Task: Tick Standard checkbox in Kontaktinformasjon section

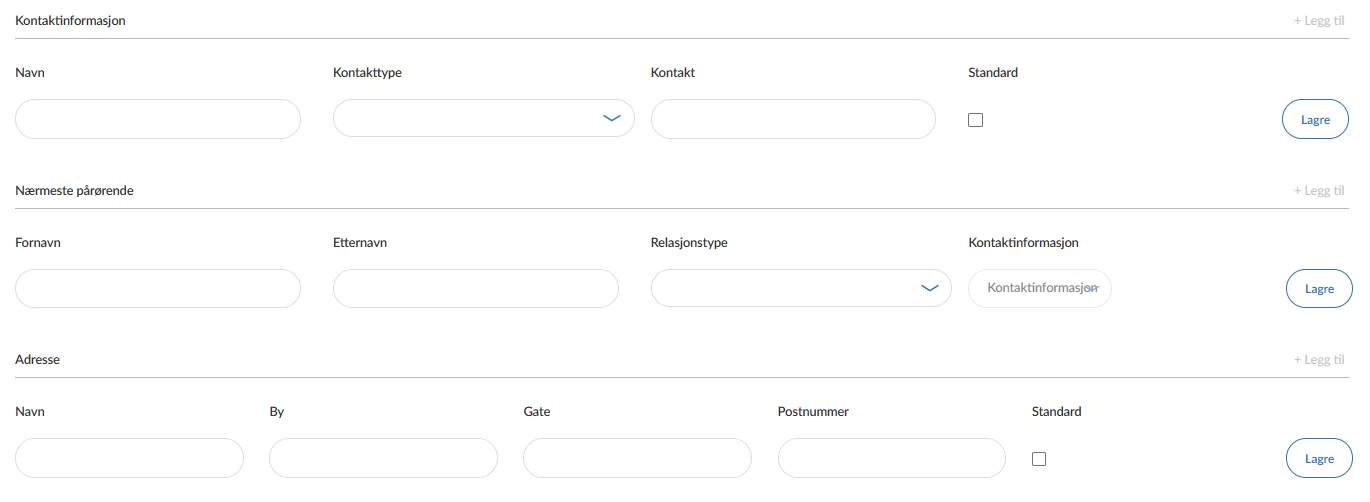Action: (976, 120)
